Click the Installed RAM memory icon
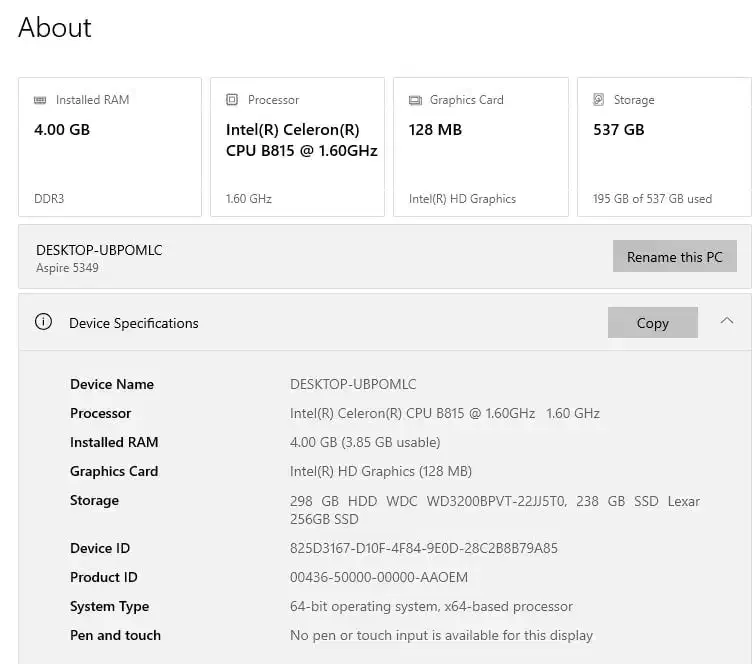 [40, 100]
